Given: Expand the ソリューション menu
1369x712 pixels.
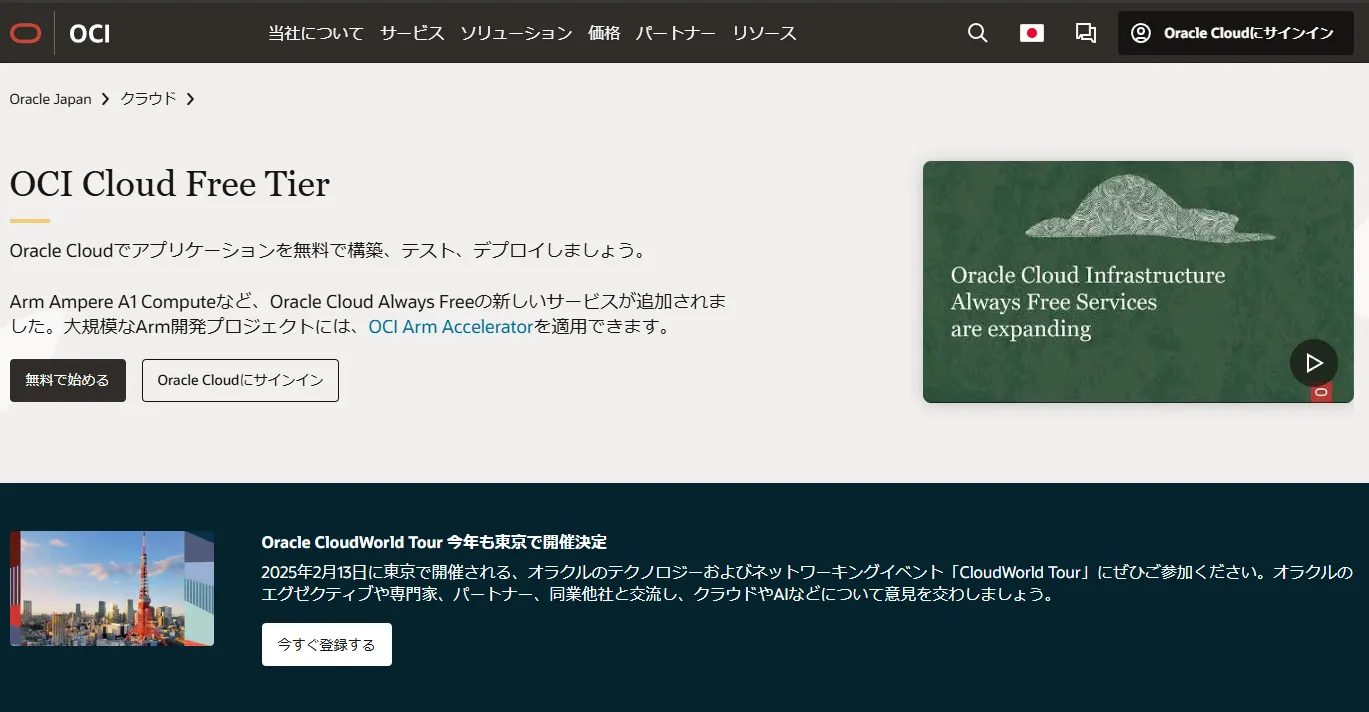Looking at the screenshot, I should (x=516, y=33).
